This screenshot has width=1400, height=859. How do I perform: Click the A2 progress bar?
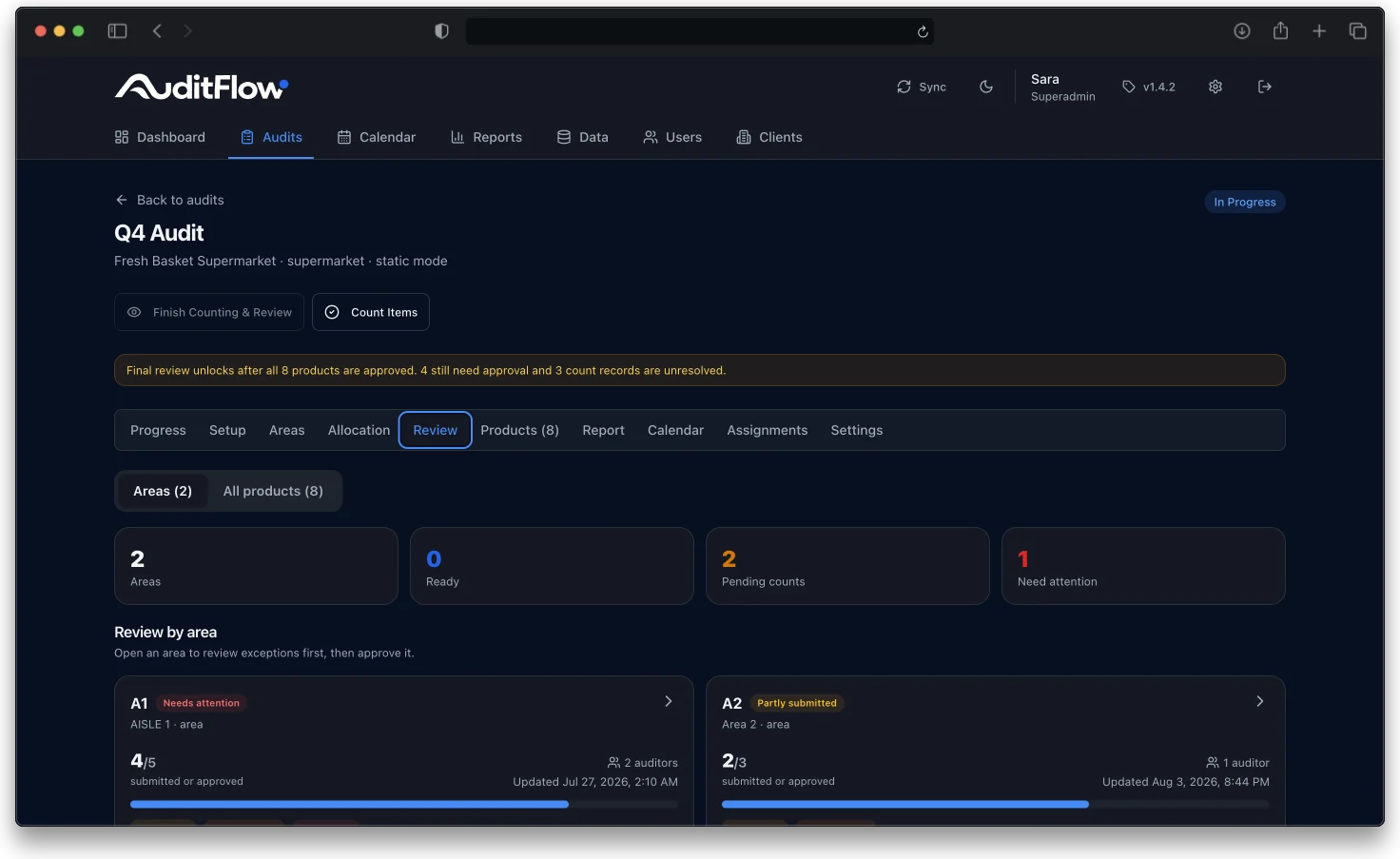(996, 804)
